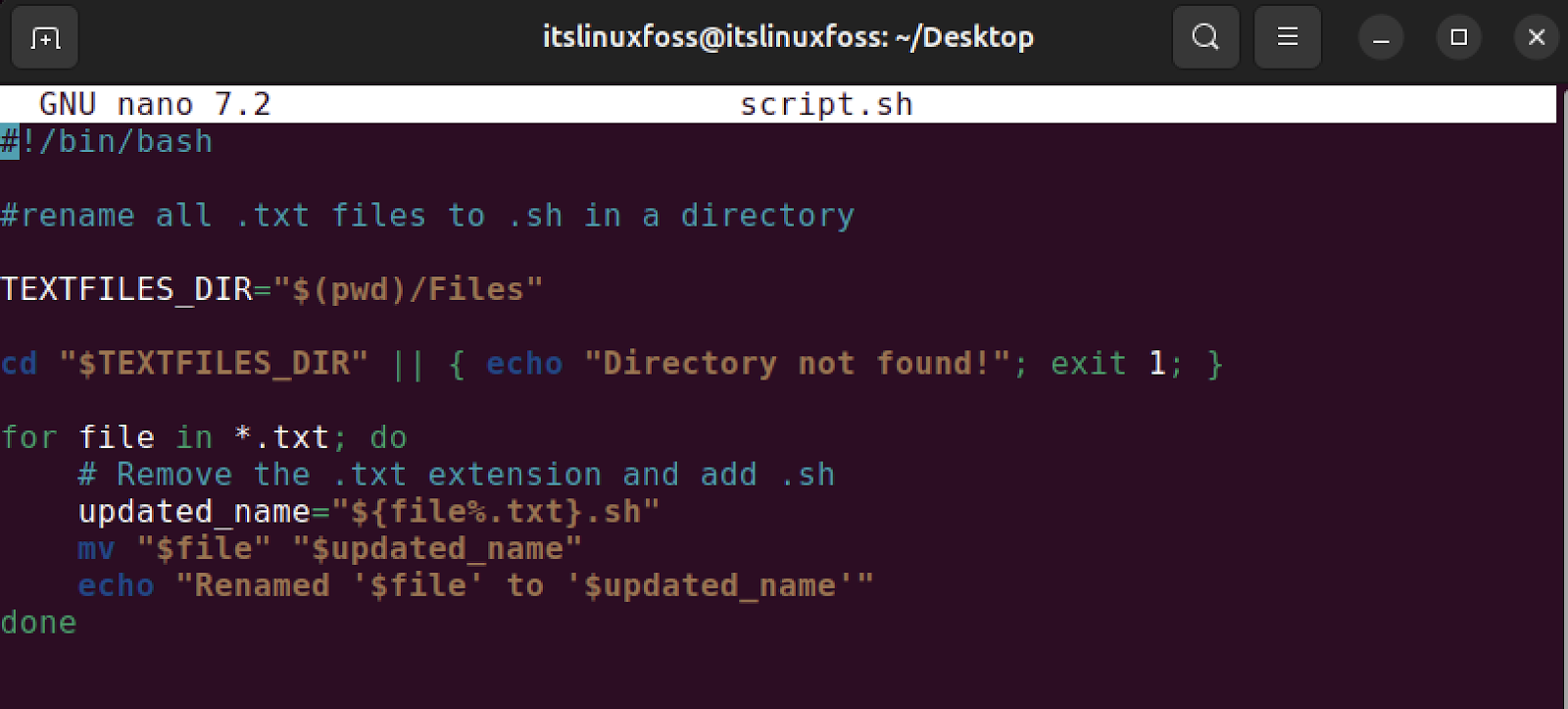Click the echo "Renamed" line

(x=475, y=585)
